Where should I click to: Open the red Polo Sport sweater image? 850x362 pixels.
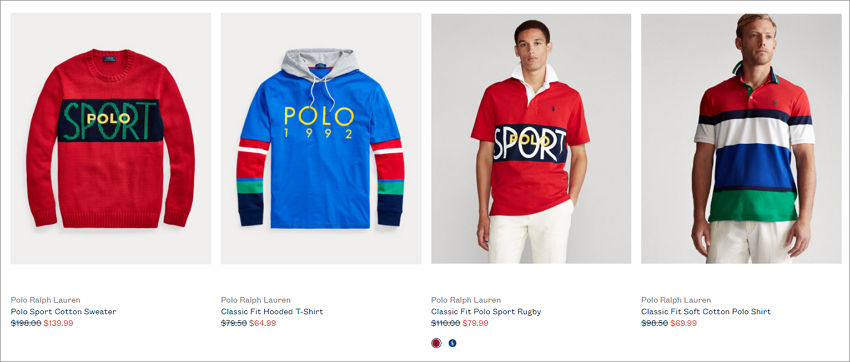pyautogui.click(x=111, y=139)
